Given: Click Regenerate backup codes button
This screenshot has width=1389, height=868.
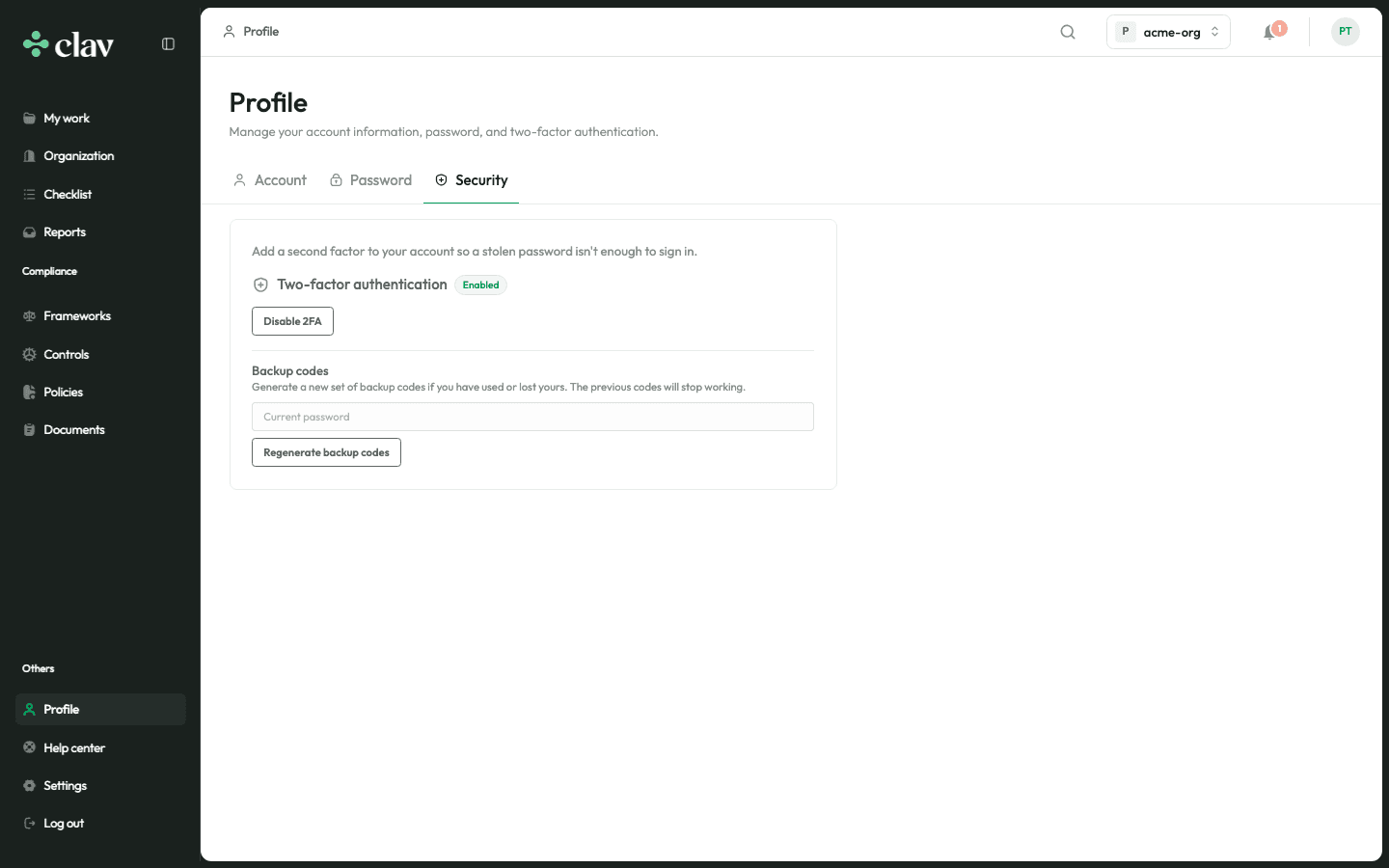Looking at the screenshot, I should click(326, 452).
